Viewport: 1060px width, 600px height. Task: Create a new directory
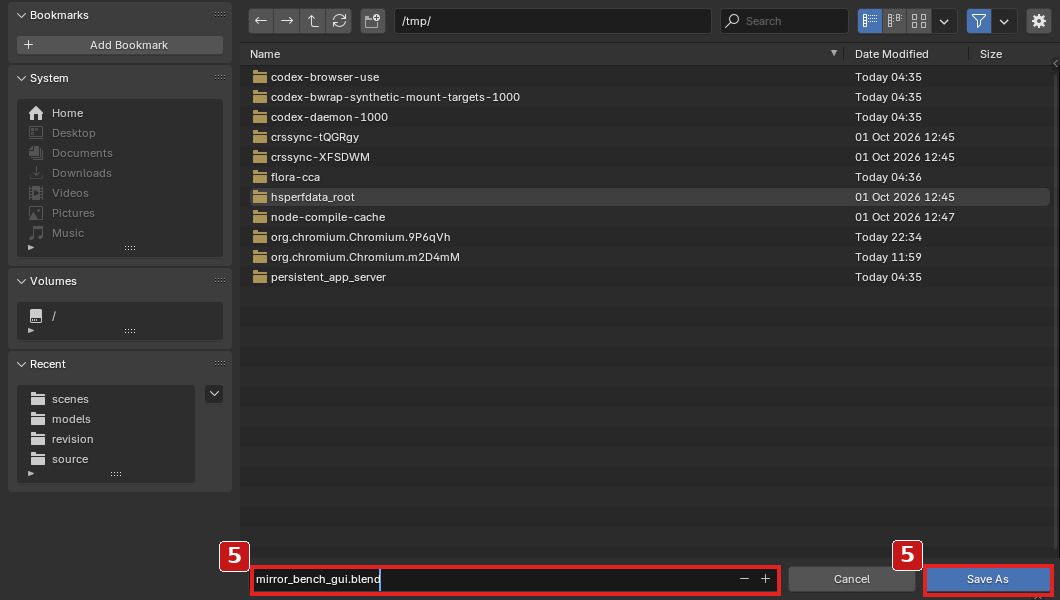pyautogui.click(x=372, y=21)
